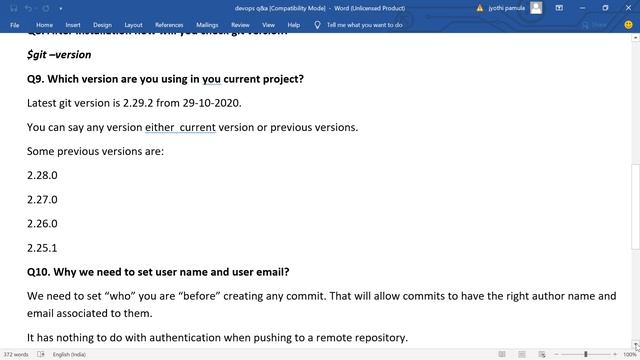
Task: Open the Layout ribbon tab
Action: click(x=133, y=25)
